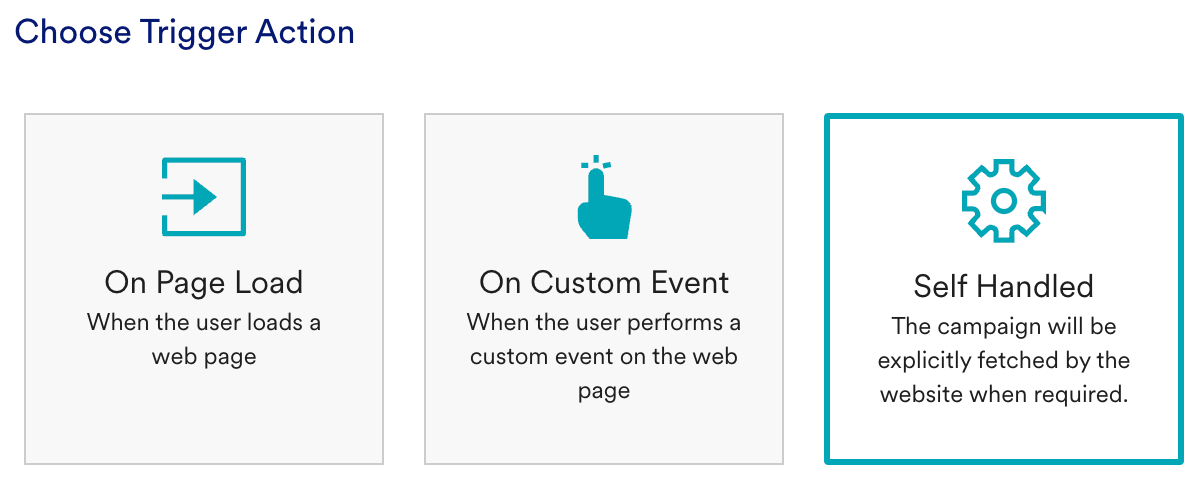Viewport: 1200px width, 486px height.
Task: Select the highlighted Self Handled card
Action: [x=1003, y=289]
